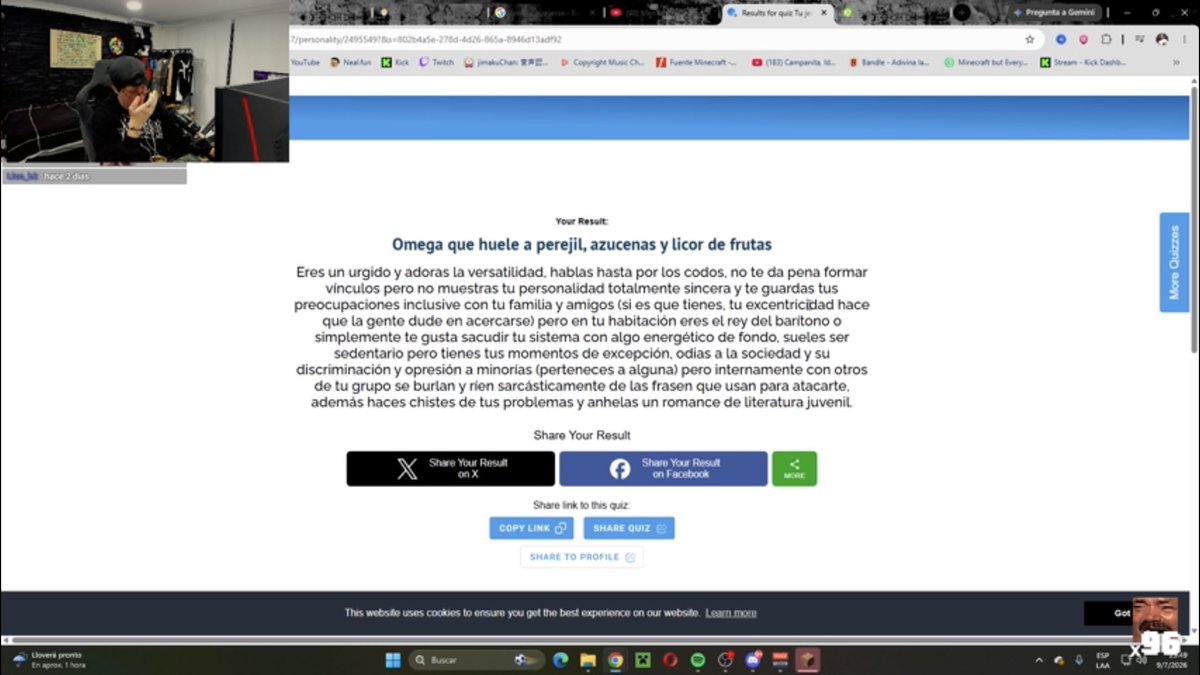The height and width of the screenshot is (675, 1200).
Task: Click the SHARE QUIZ button
Action: tap(629, 528)
